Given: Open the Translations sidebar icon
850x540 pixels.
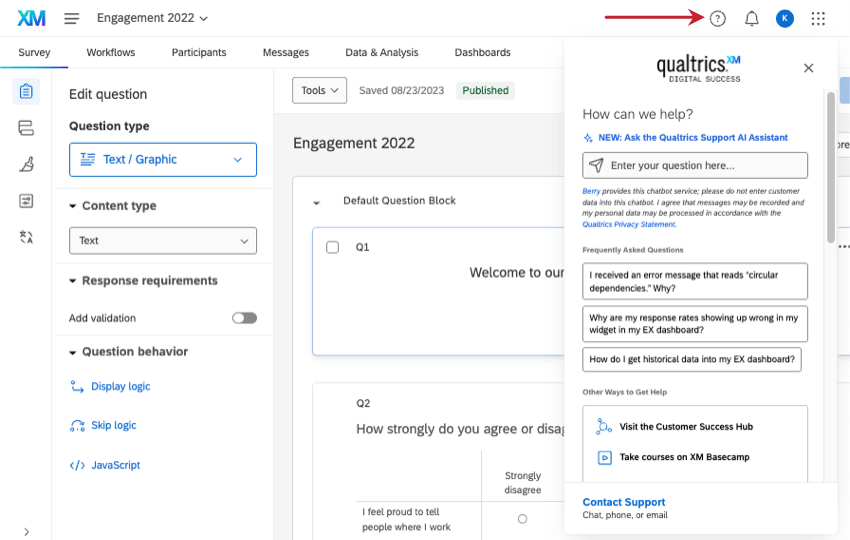Looking at the screenshot, I should (26, 237).
